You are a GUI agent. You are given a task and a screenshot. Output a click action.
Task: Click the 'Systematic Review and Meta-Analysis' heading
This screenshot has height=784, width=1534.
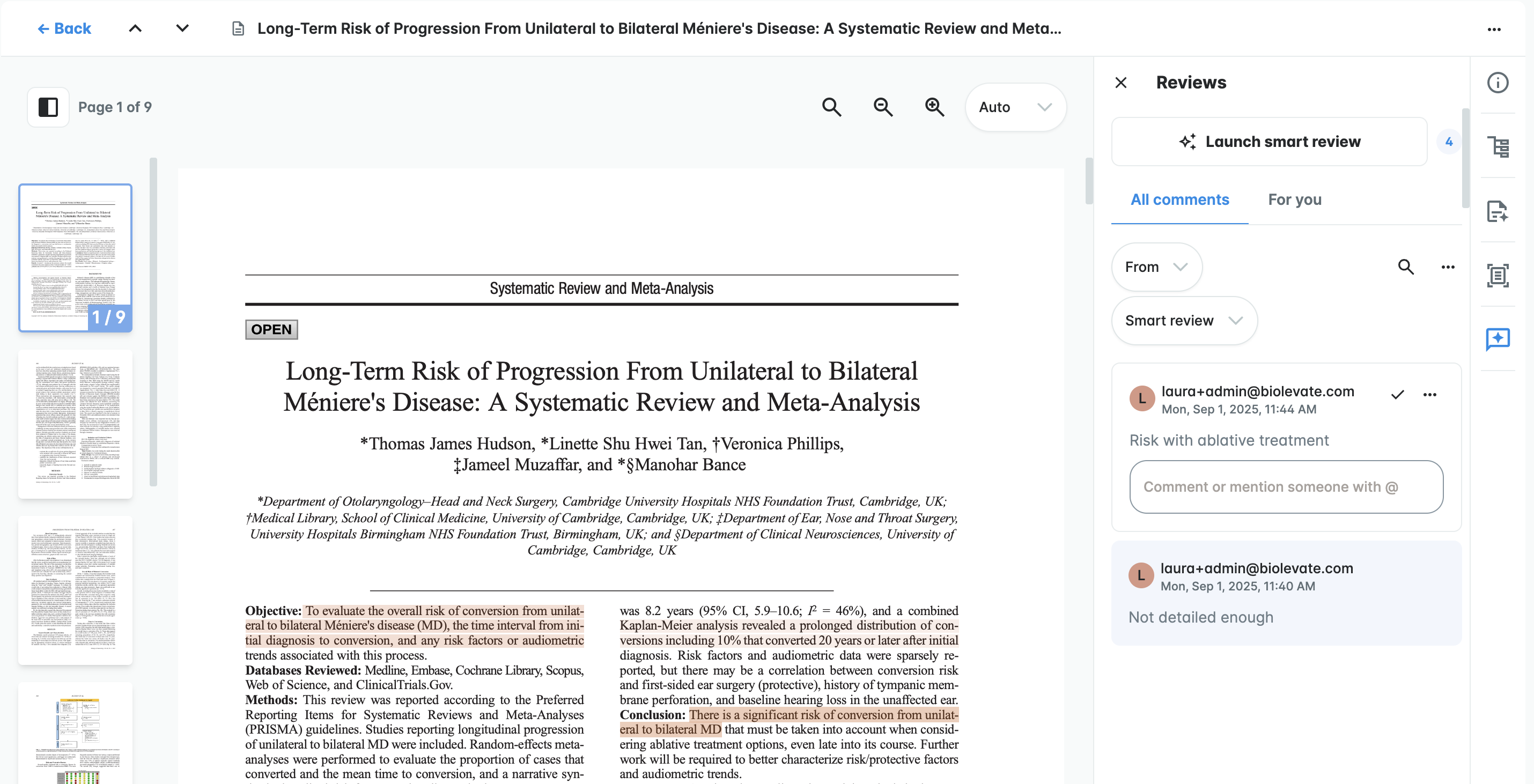[x=601, y=289]
